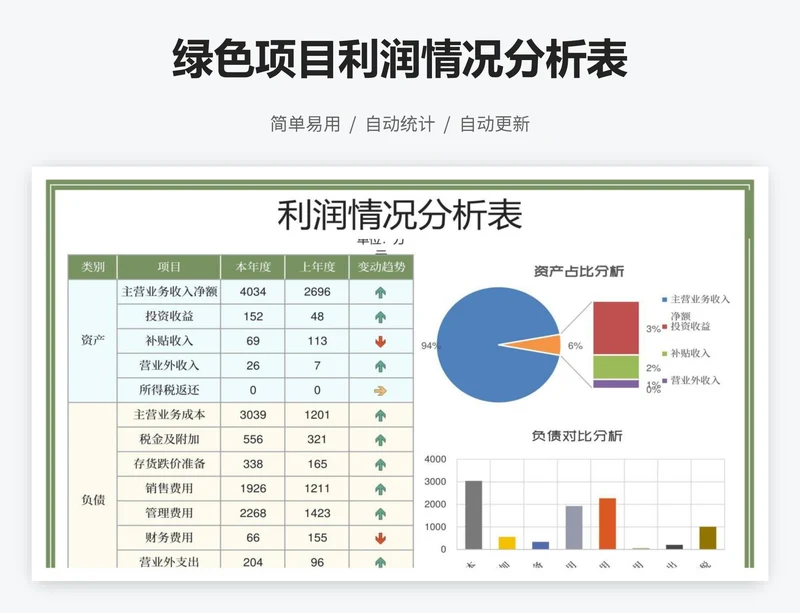Select the cell with value 2696

(317, 292)
